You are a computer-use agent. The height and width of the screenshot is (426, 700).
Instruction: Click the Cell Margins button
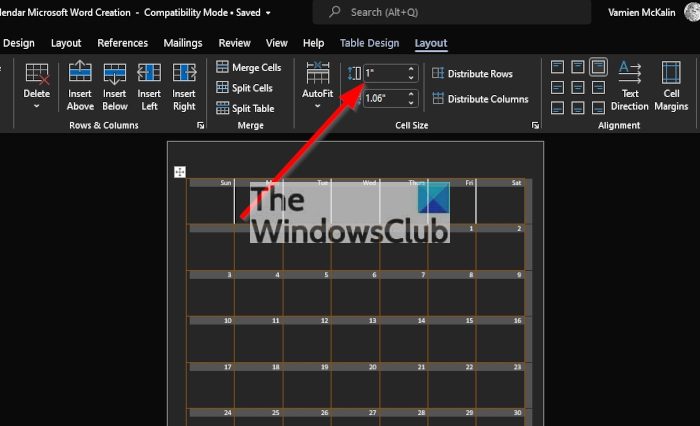[671, 86]
